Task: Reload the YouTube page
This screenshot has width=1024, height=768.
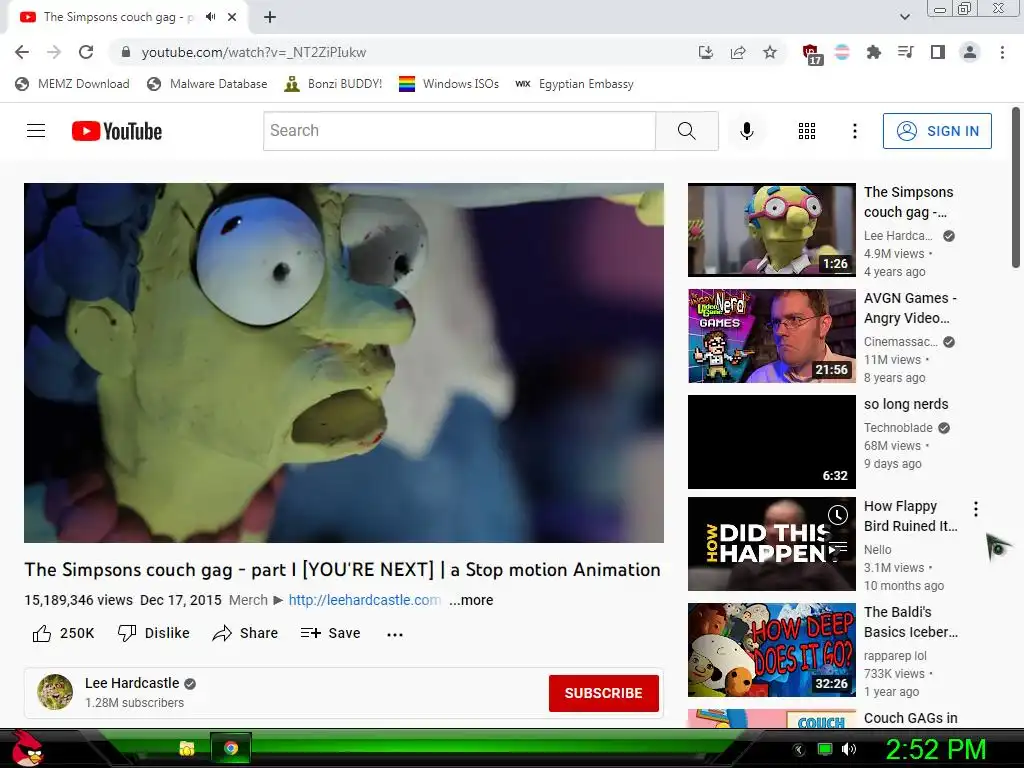Action: [x=86, y=52]
